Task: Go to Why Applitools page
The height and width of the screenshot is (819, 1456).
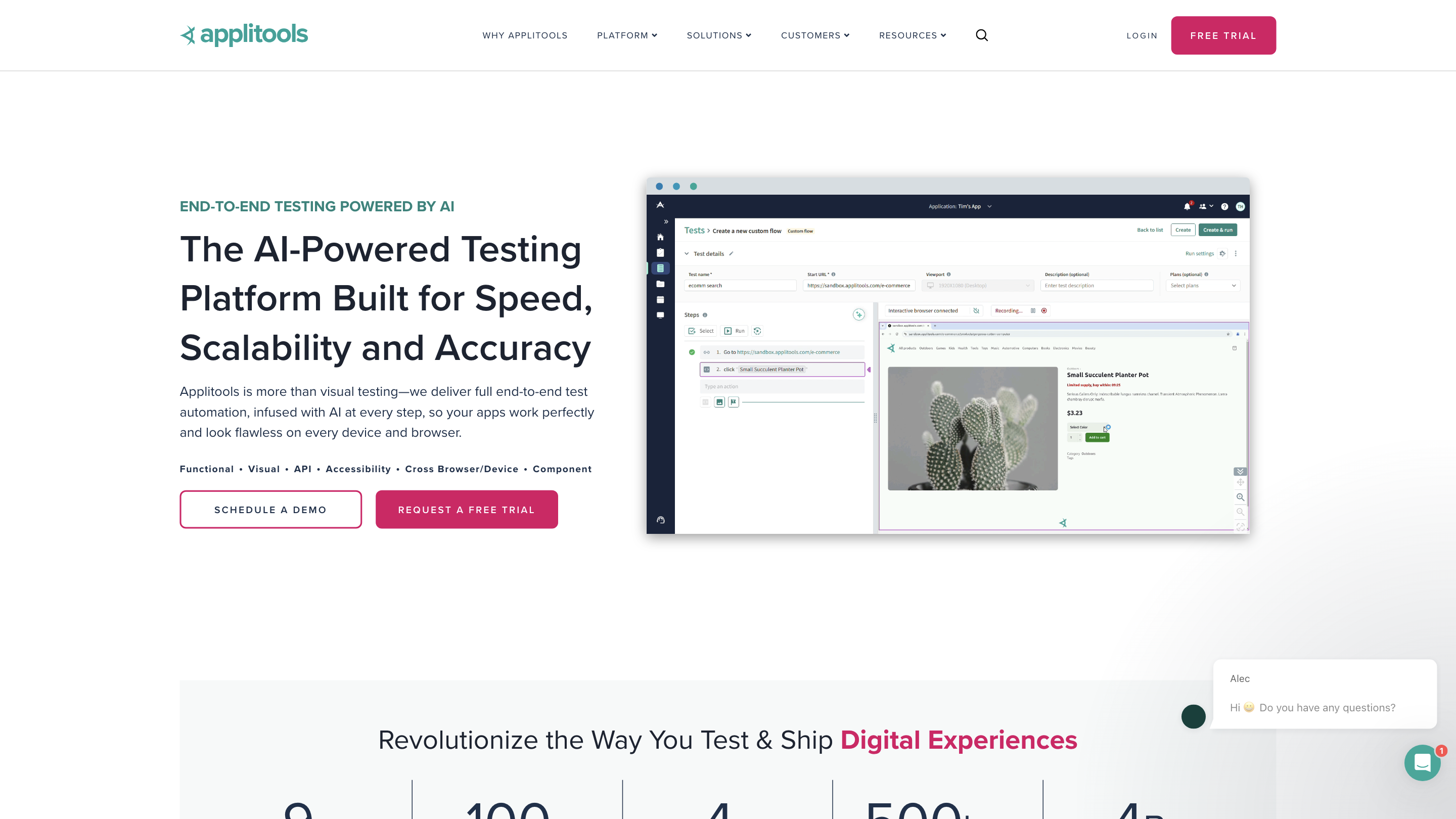Action: [525, 35]
